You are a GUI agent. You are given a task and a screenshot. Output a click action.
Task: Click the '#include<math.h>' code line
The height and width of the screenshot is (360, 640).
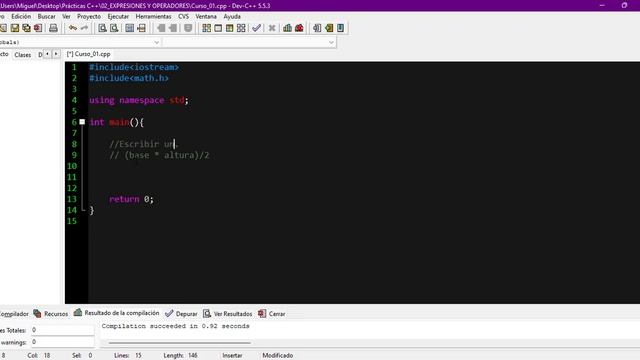[x=129, y=78]
